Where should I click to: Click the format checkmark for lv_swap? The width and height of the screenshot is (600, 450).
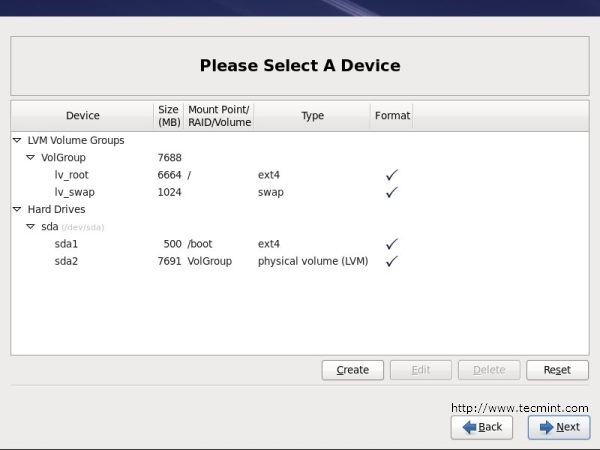[392, 192]
